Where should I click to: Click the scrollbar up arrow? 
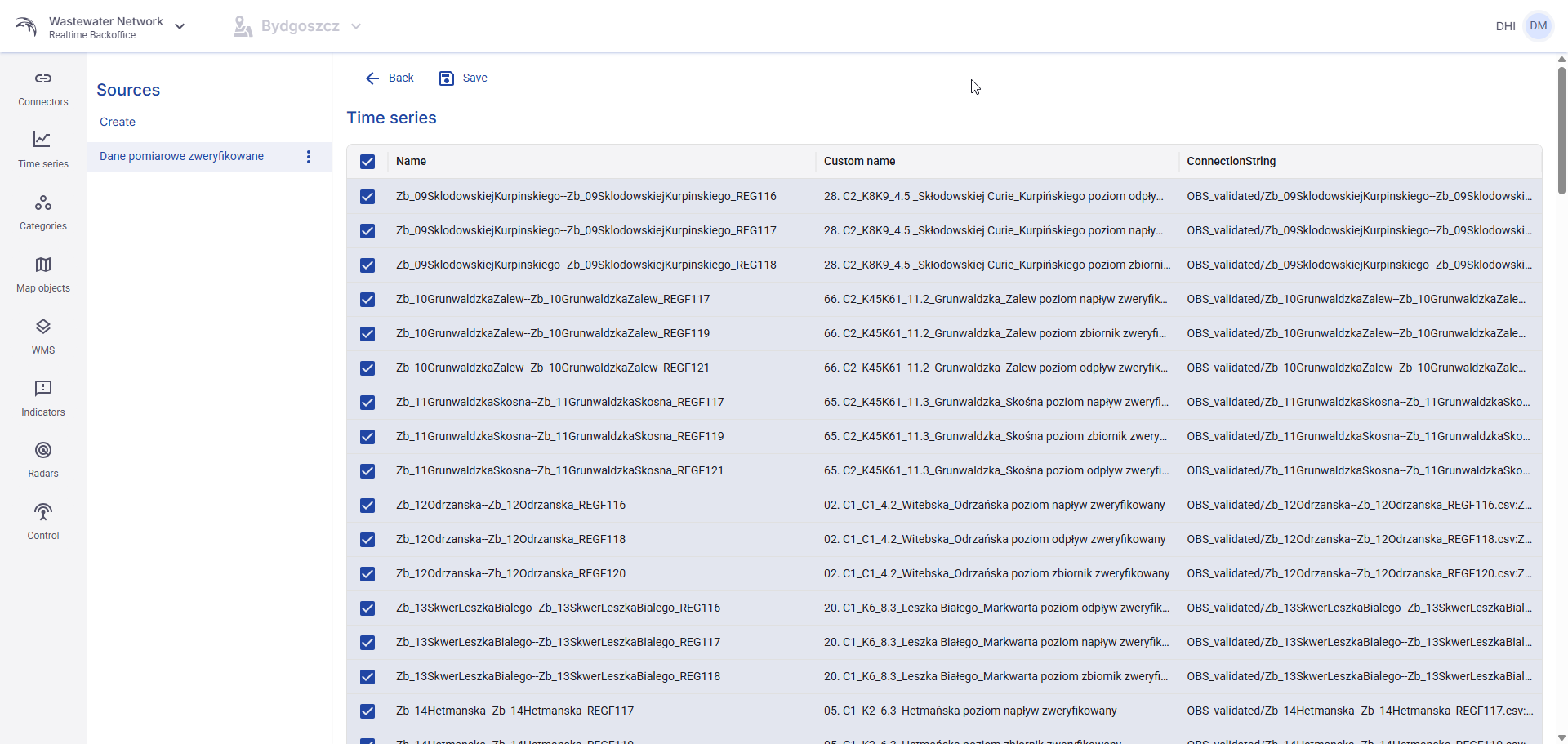1561,59
